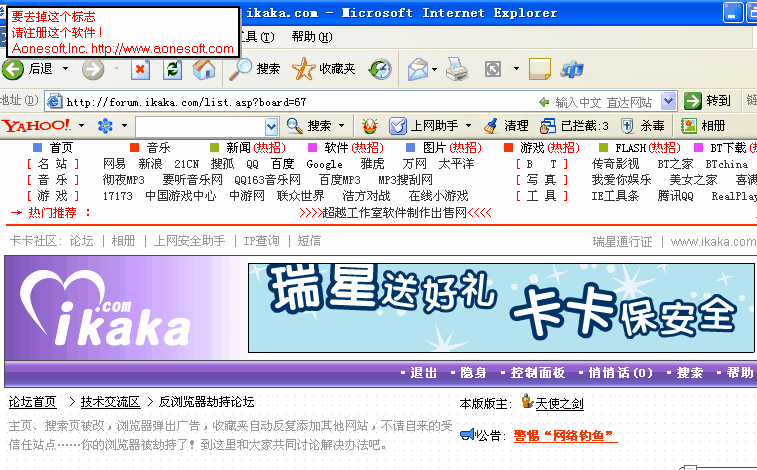Open Favorites star icon
This screenshot has height=470, width=757.
(x=304, y=69)
